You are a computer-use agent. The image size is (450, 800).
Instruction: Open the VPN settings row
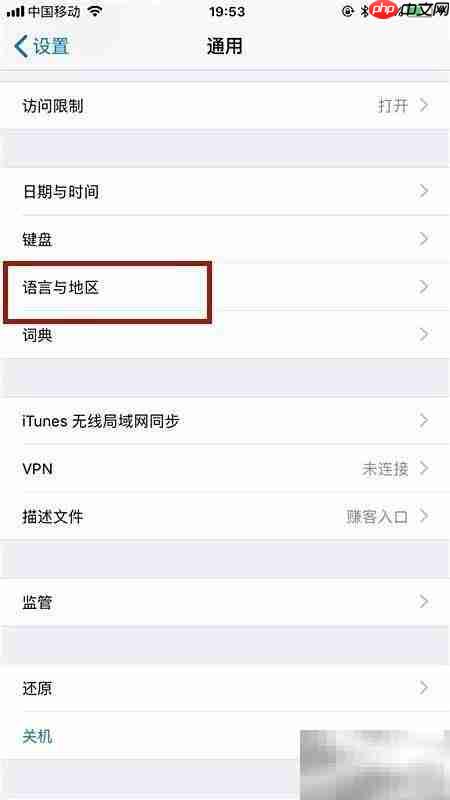click(225, 468)
